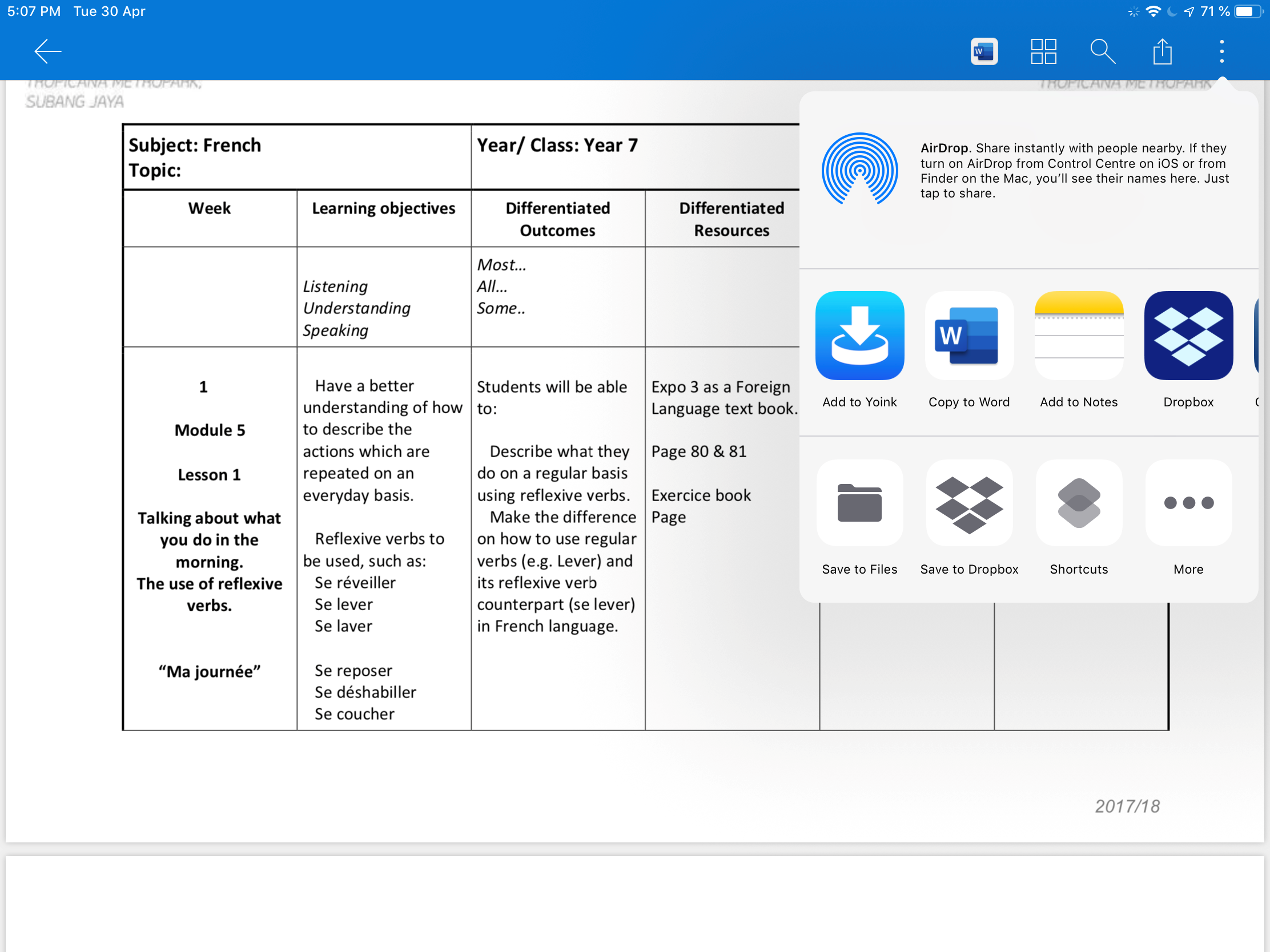Tap the AirDrop description text
The height and width of the screenshot is (952, 1270).
1074,171
